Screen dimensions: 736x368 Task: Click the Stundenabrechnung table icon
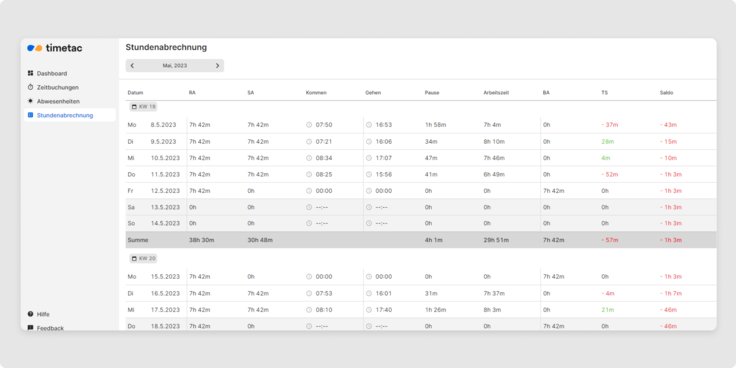click(31, 115)
